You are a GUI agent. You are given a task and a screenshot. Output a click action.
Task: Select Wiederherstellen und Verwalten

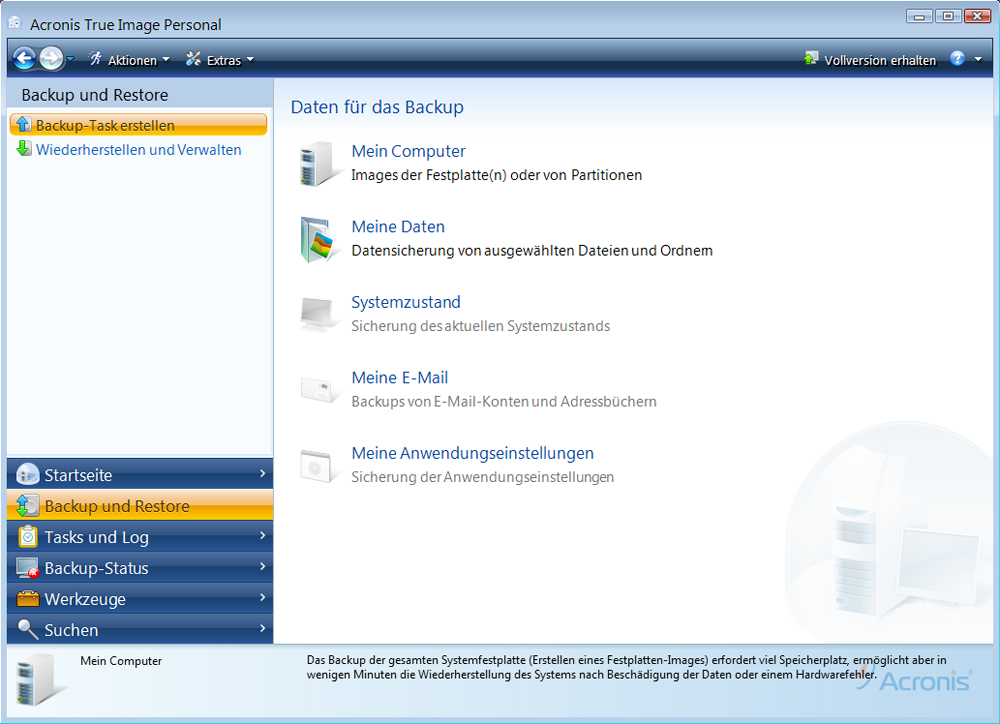pos(138,150)
